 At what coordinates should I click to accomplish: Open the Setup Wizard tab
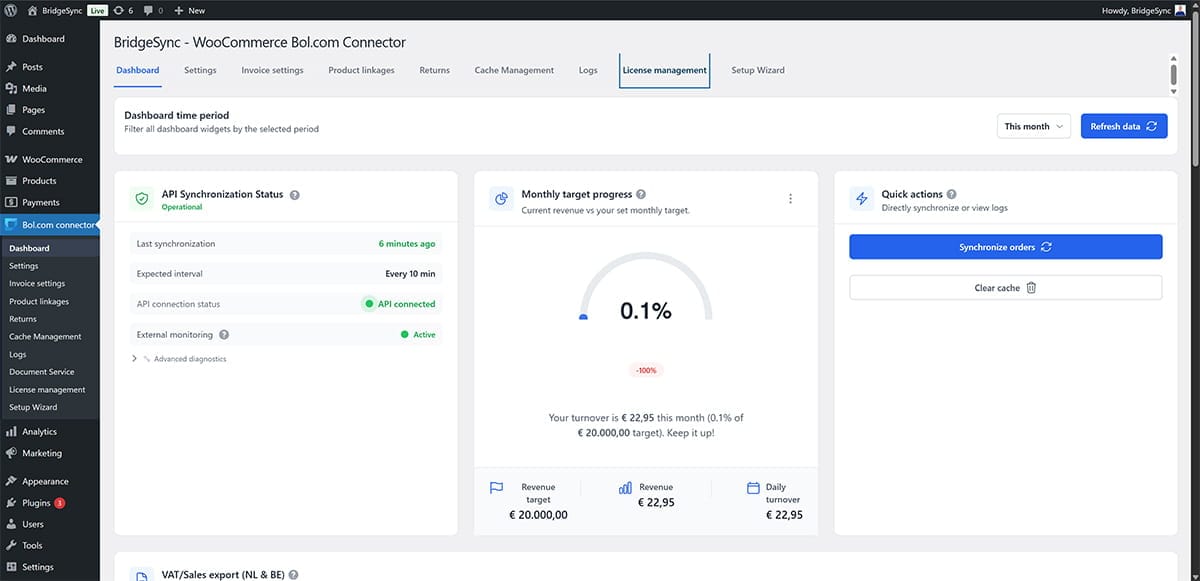point(756,70)
